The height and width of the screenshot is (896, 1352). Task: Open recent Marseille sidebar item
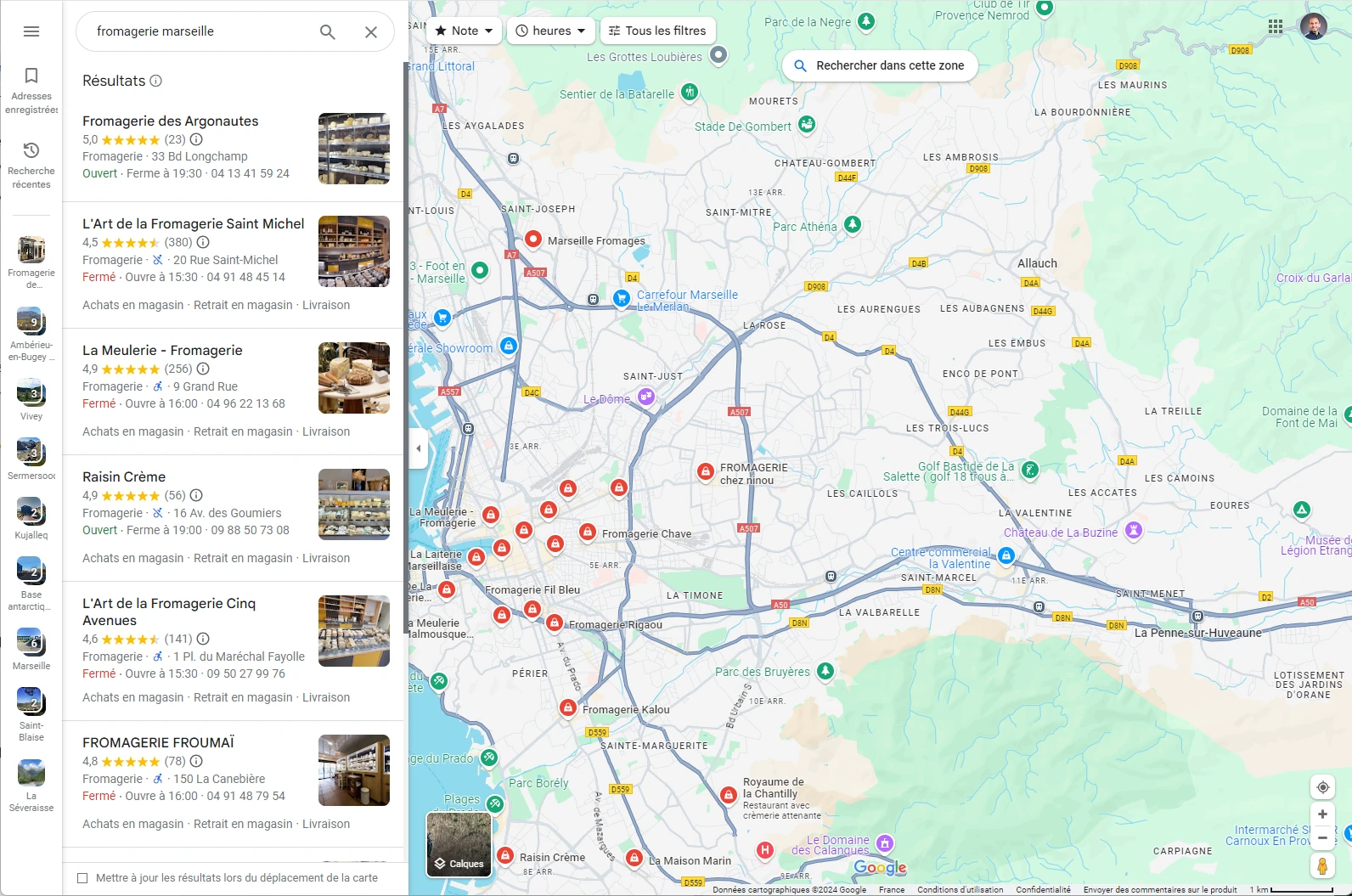pos(31,651)
